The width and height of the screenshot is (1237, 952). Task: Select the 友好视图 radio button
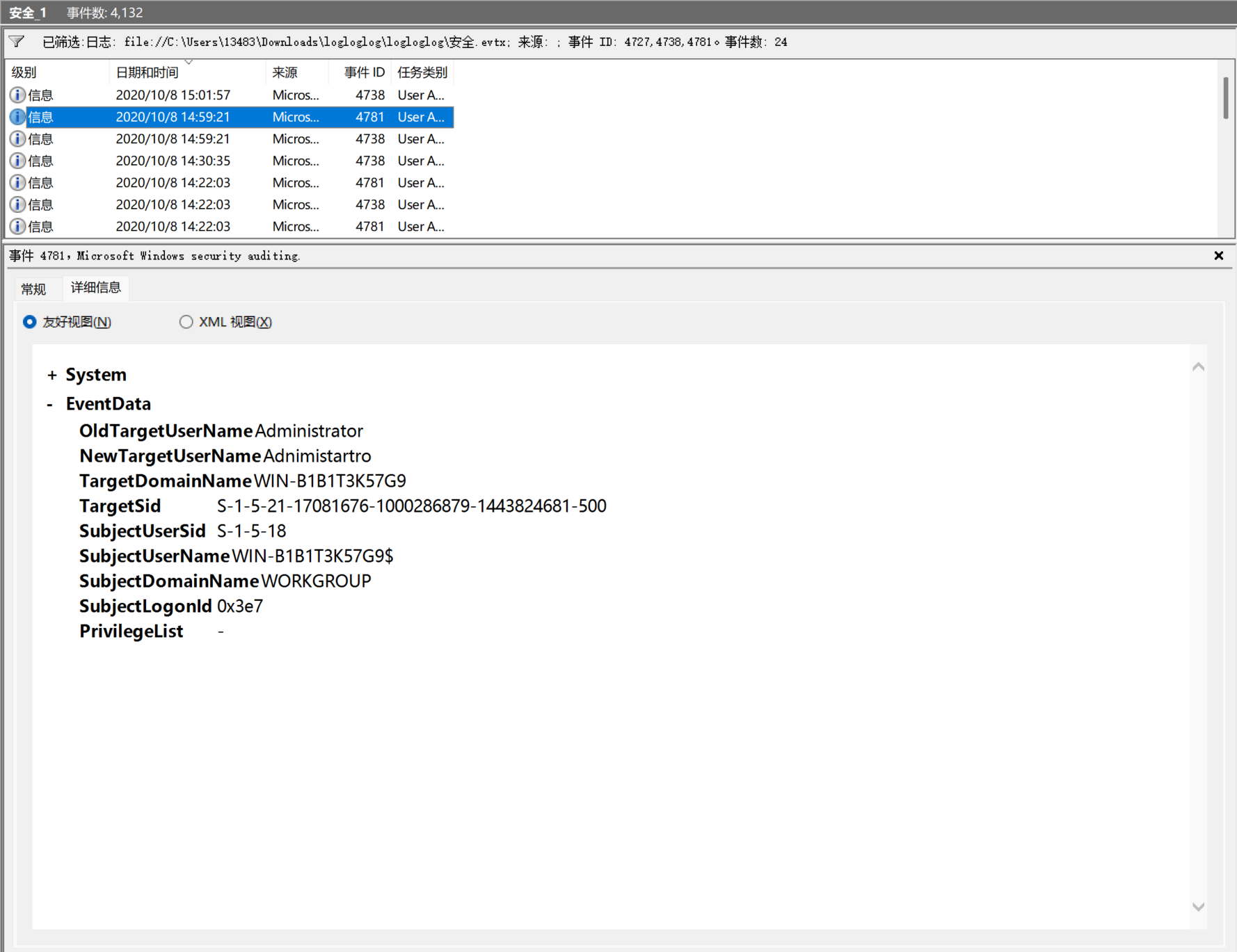coord(30,322)
